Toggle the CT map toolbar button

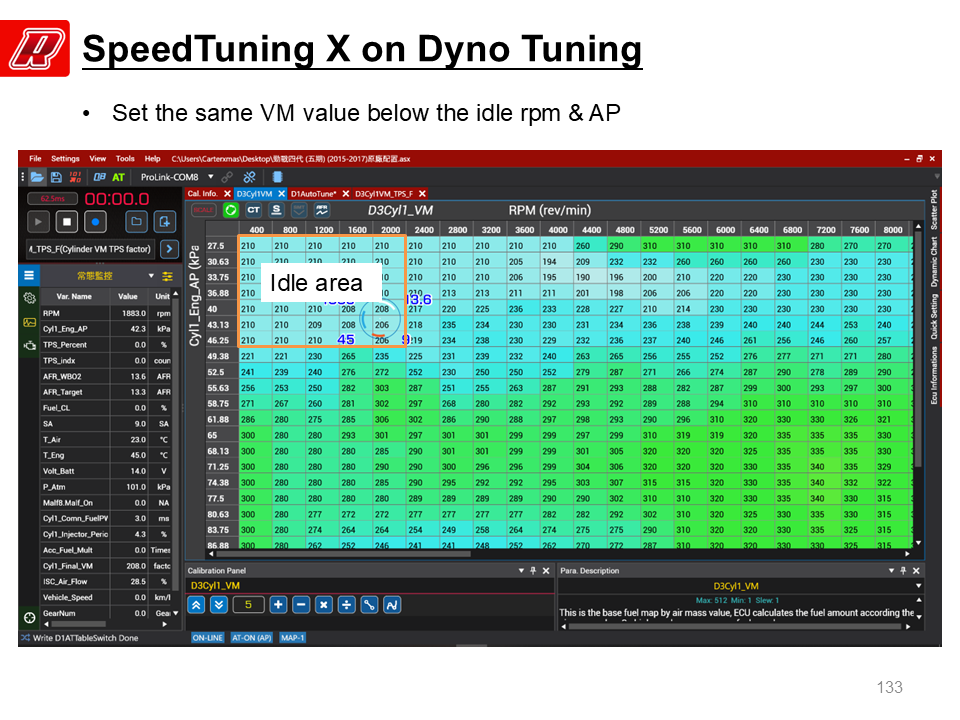253,210
